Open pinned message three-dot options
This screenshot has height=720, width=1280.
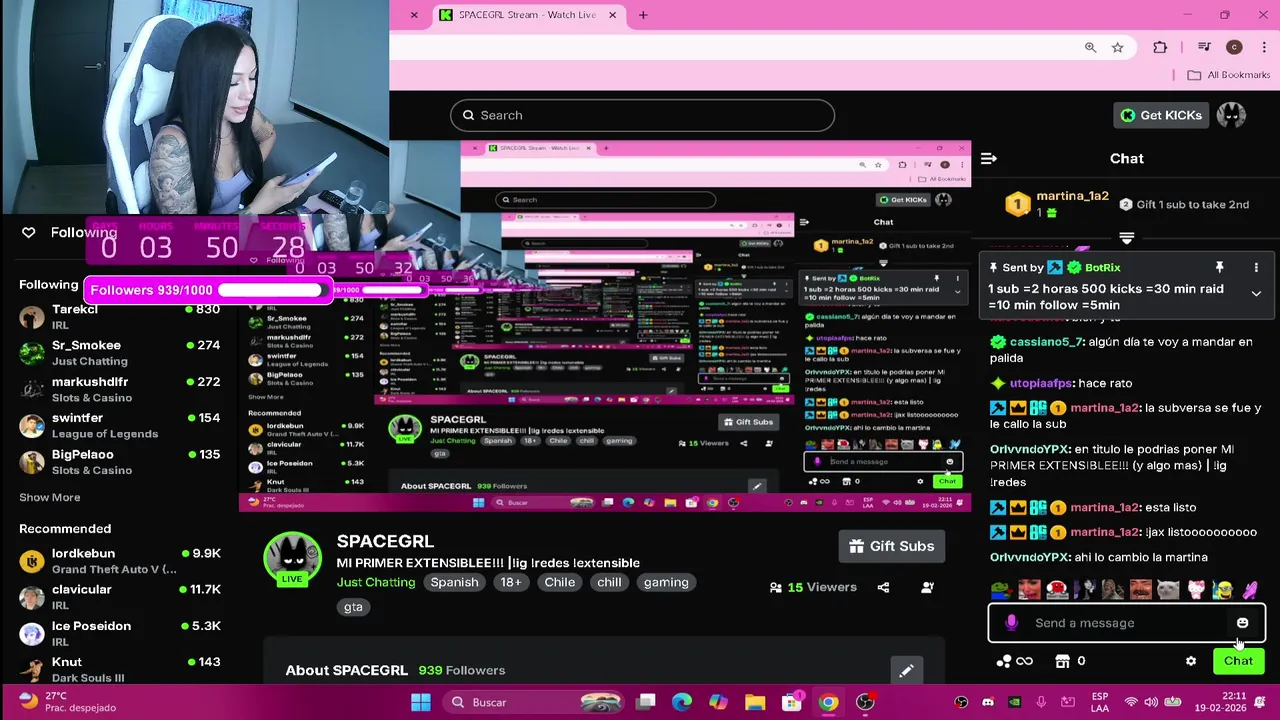(x=1256, y=268)
